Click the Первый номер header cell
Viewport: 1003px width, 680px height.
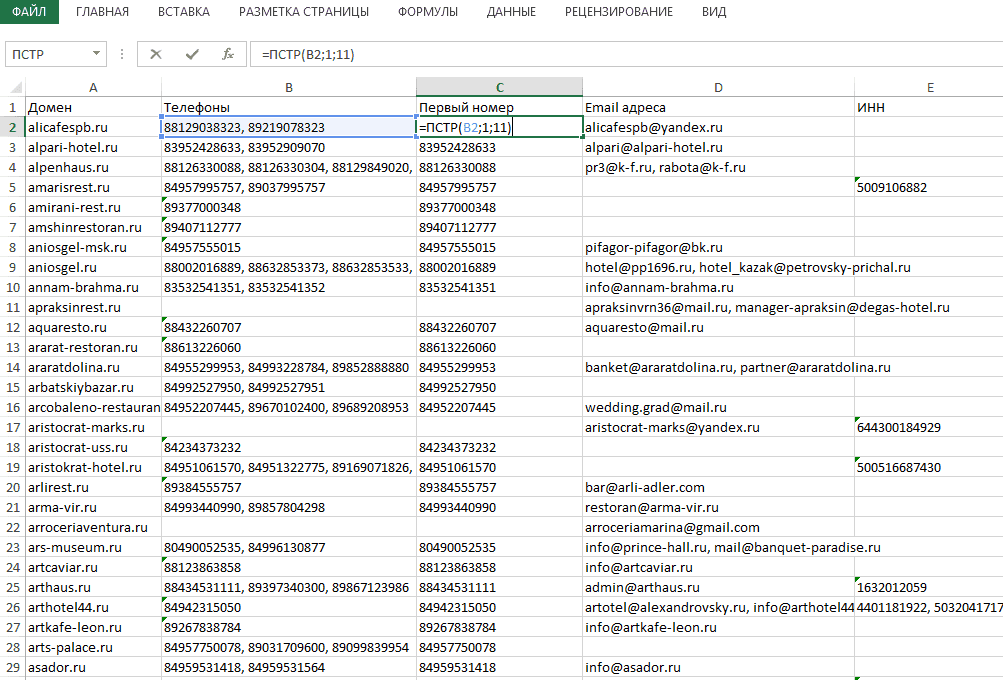pos(500,107)
